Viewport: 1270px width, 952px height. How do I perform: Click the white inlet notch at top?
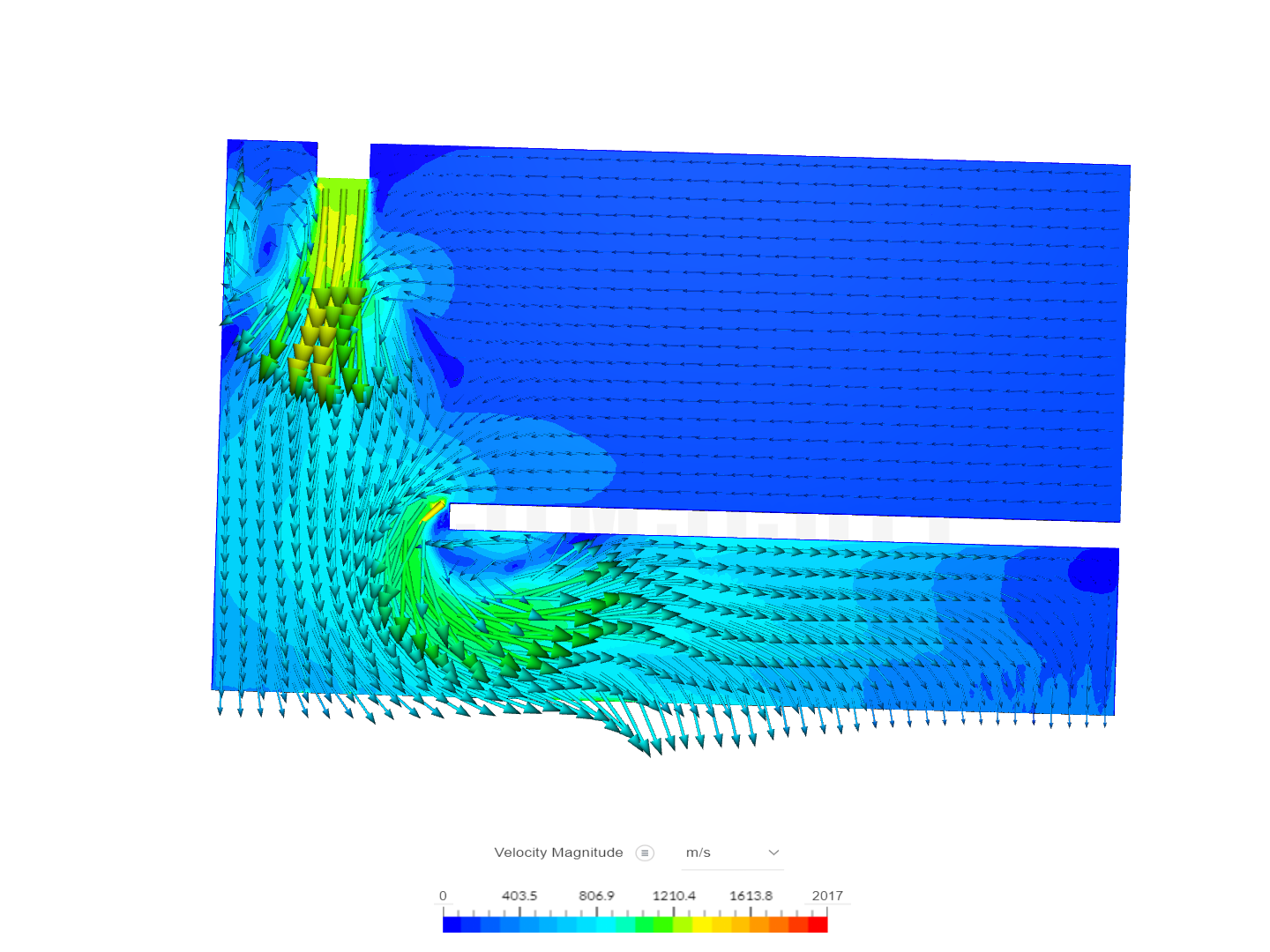pyautogui.click(x=343, y=160)
